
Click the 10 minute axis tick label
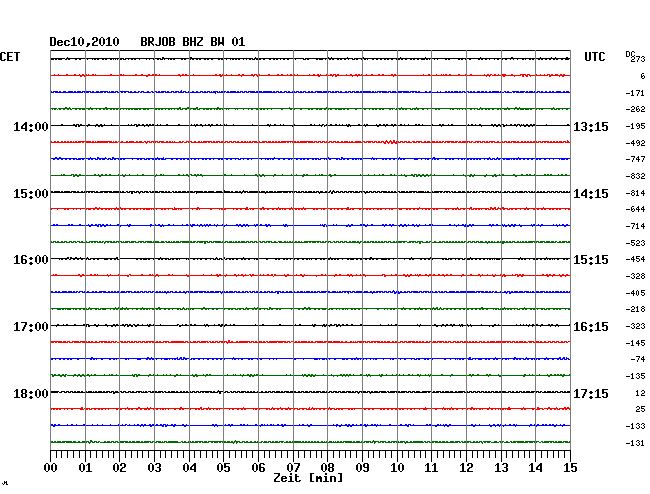coord(397,467)
